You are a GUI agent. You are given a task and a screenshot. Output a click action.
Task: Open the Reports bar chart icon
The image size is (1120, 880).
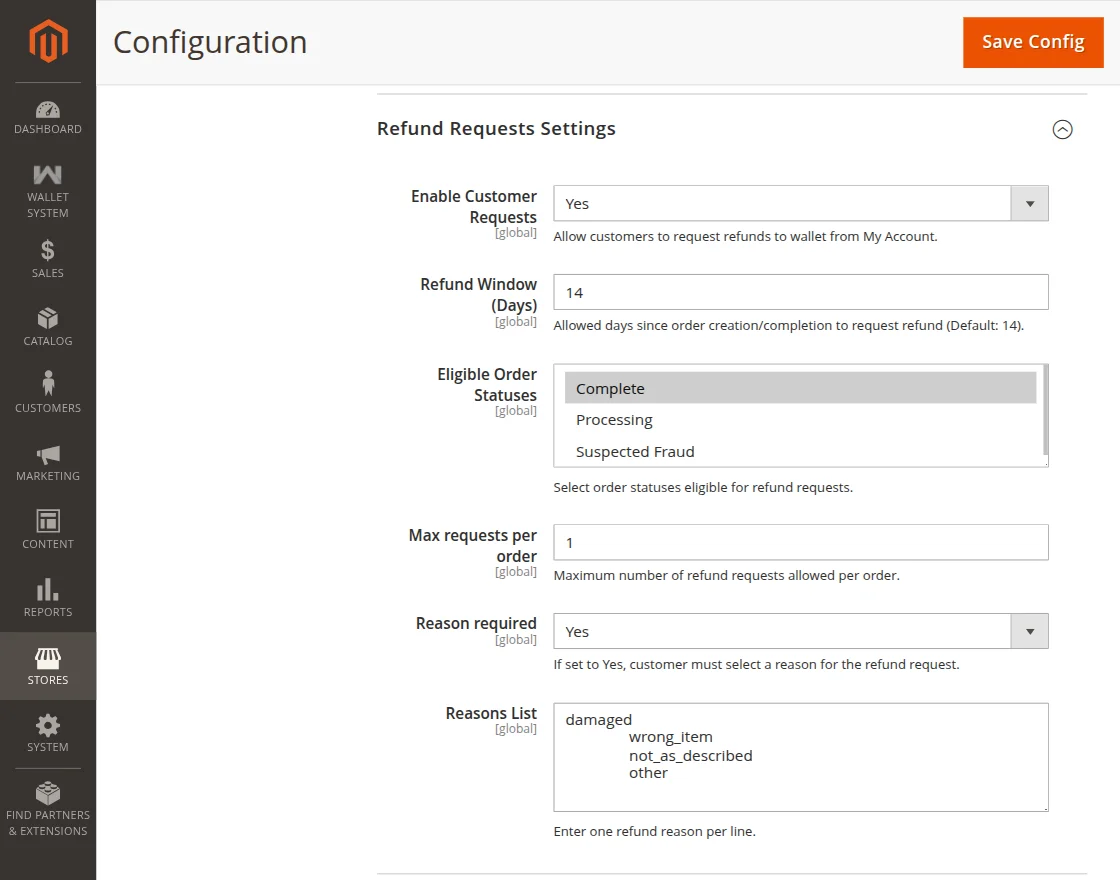(48, 590)
